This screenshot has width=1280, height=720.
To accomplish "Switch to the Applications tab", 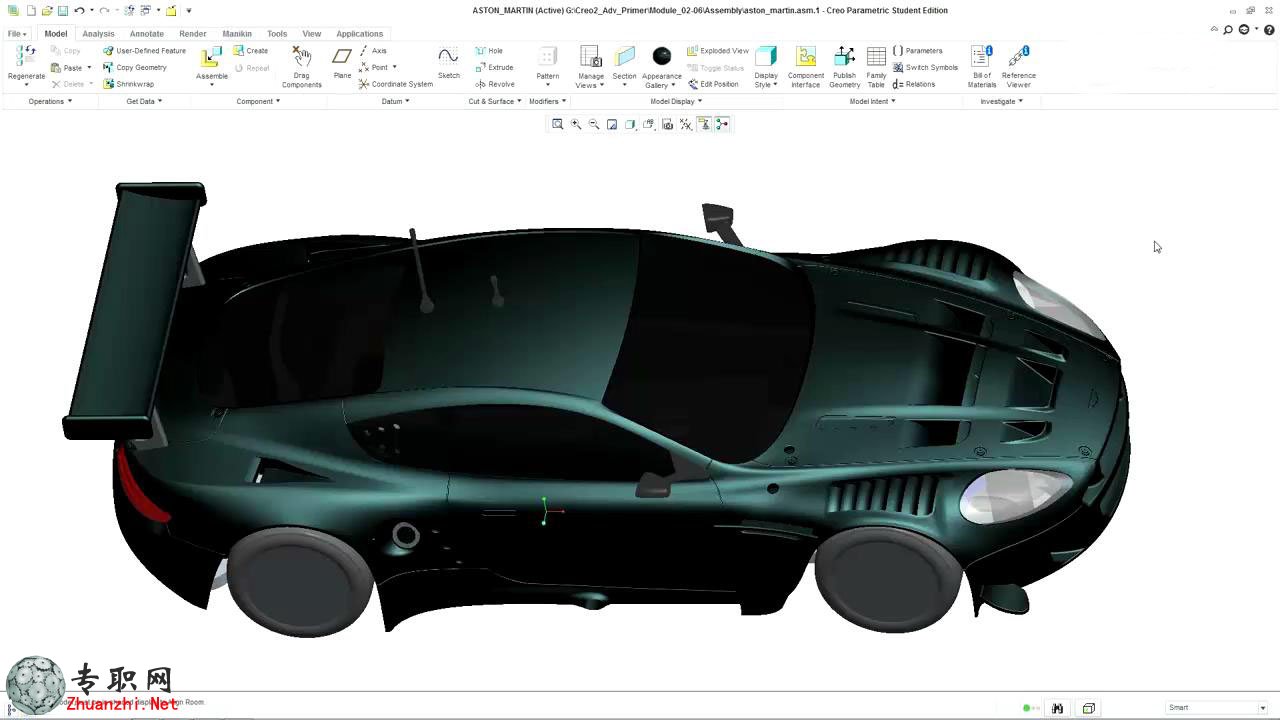I will [359, 34].
